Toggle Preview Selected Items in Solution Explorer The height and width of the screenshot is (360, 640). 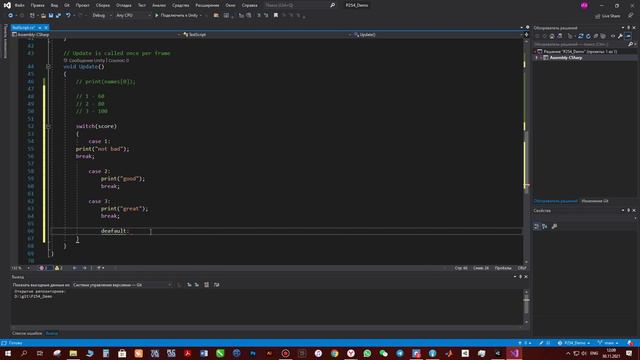(x=628, y=36)
